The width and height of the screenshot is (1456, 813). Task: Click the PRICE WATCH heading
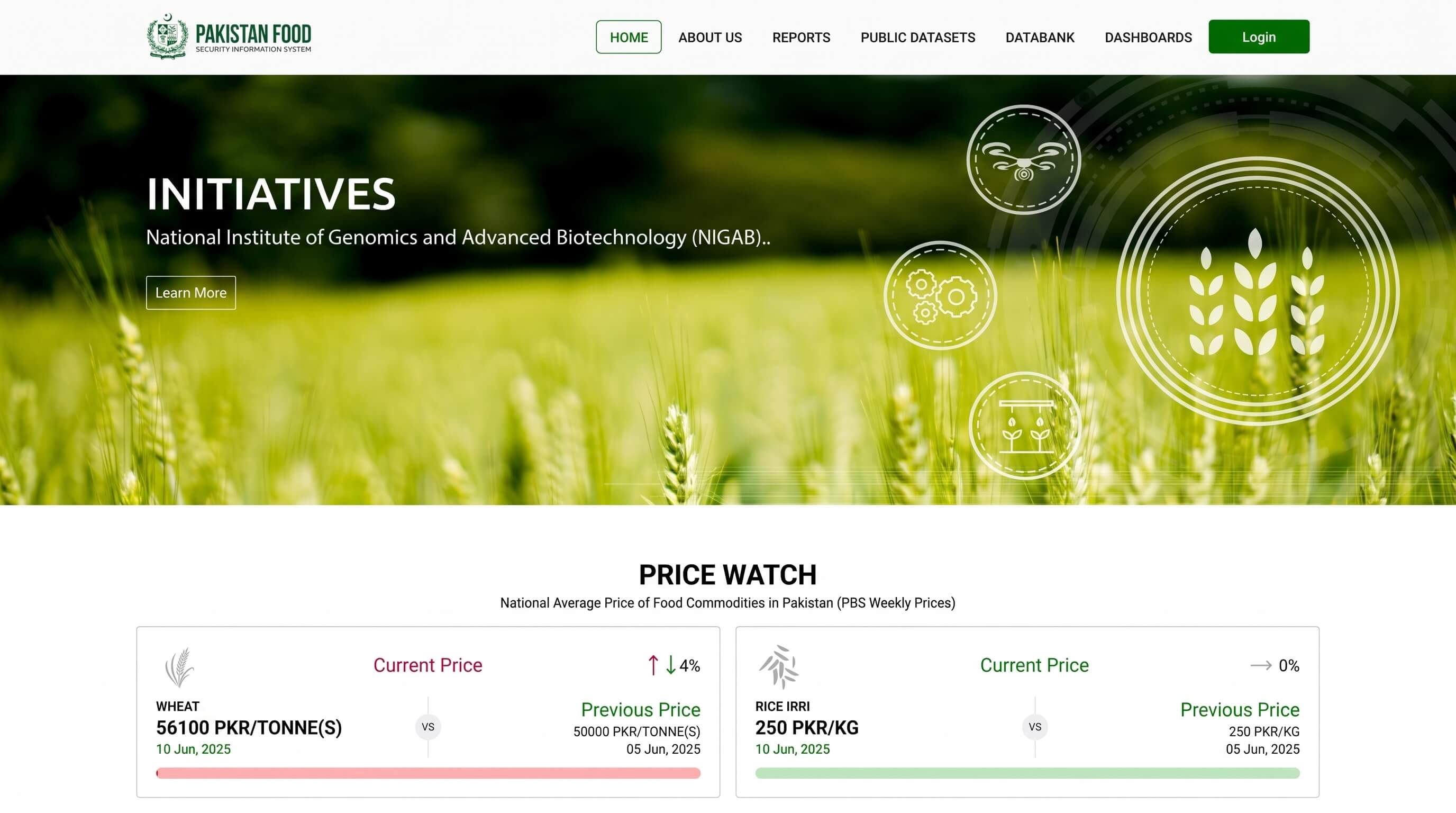(727, 574)
